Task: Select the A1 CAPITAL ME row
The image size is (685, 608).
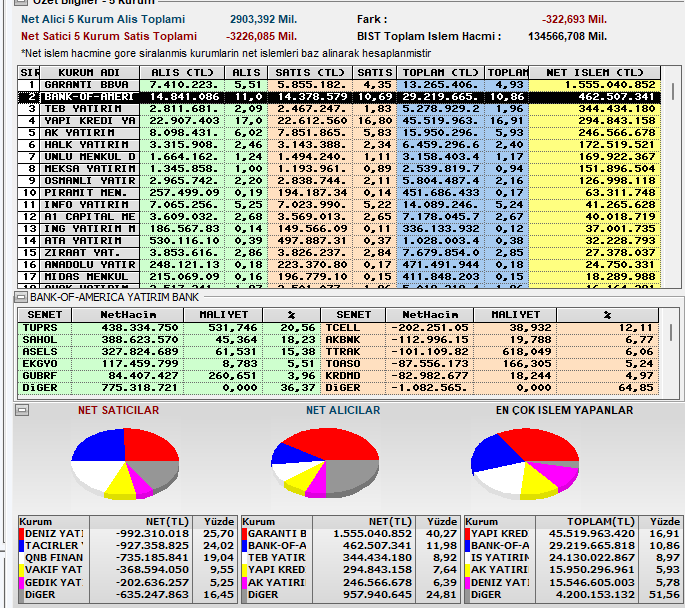Action: point(339,217)
